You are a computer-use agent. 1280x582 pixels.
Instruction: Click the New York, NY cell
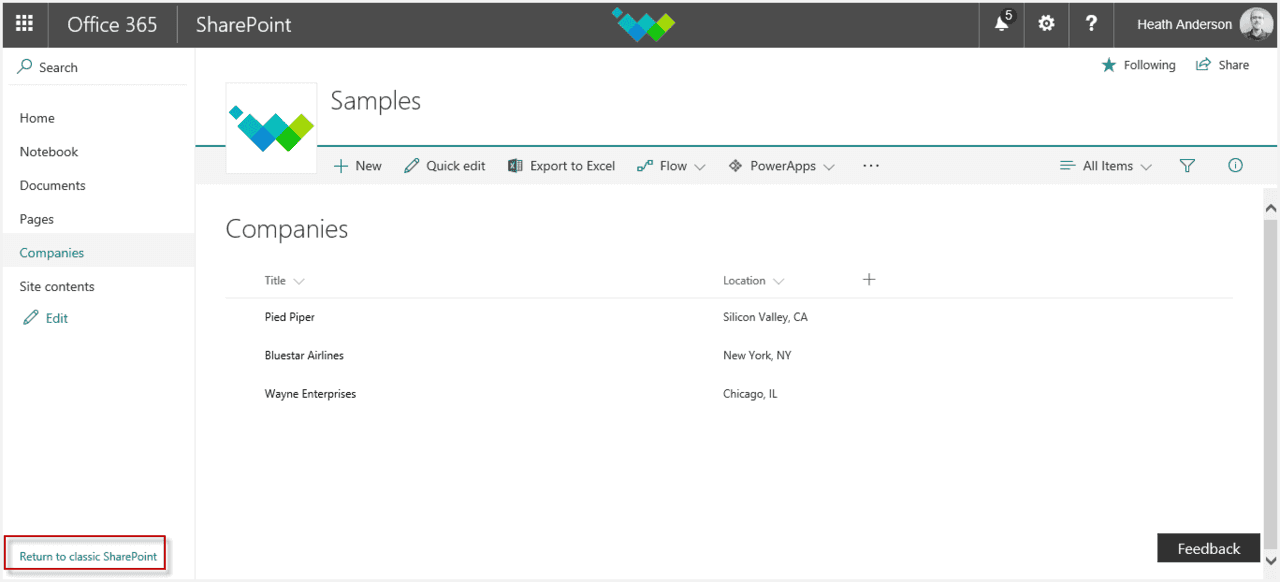tap(757, 355)
